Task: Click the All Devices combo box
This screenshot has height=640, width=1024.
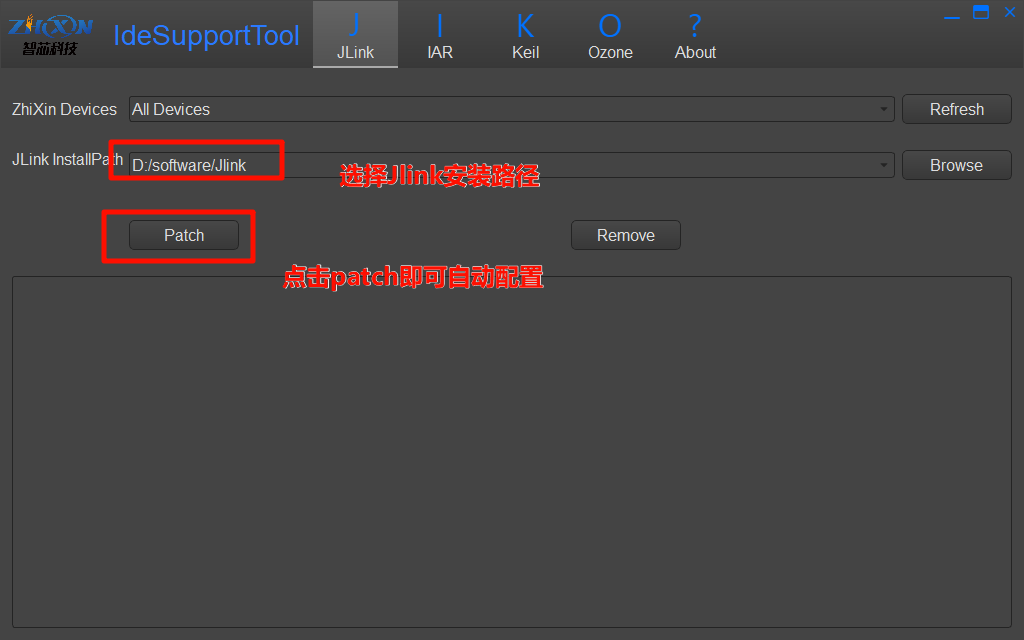Action: (511, 109)
